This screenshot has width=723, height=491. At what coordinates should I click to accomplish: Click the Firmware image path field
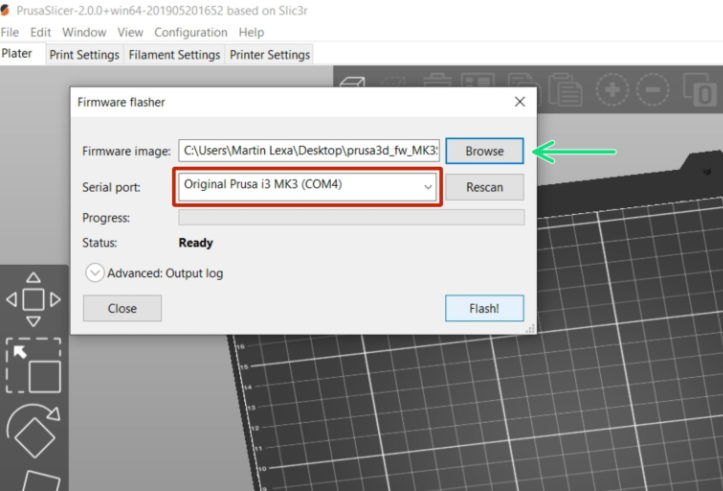coord(309,151)
